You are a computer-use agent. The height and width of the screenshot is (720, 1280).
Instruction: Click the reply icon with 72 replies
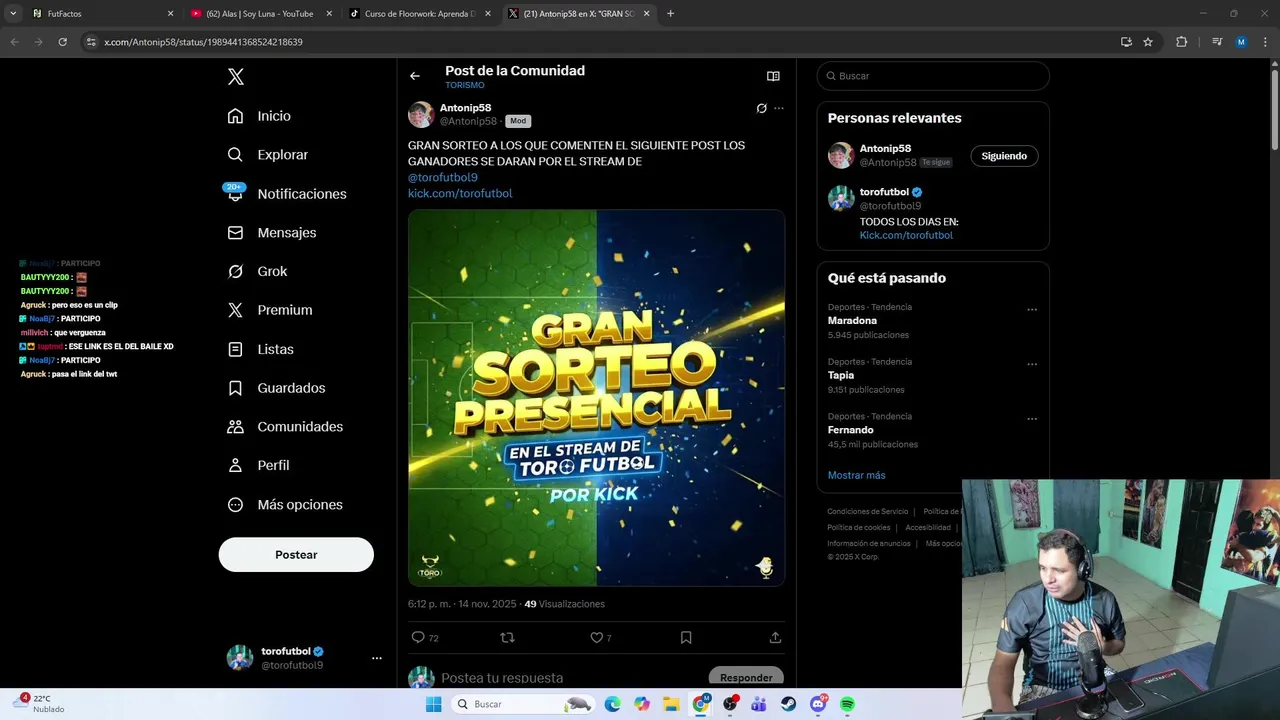[425, 638]
